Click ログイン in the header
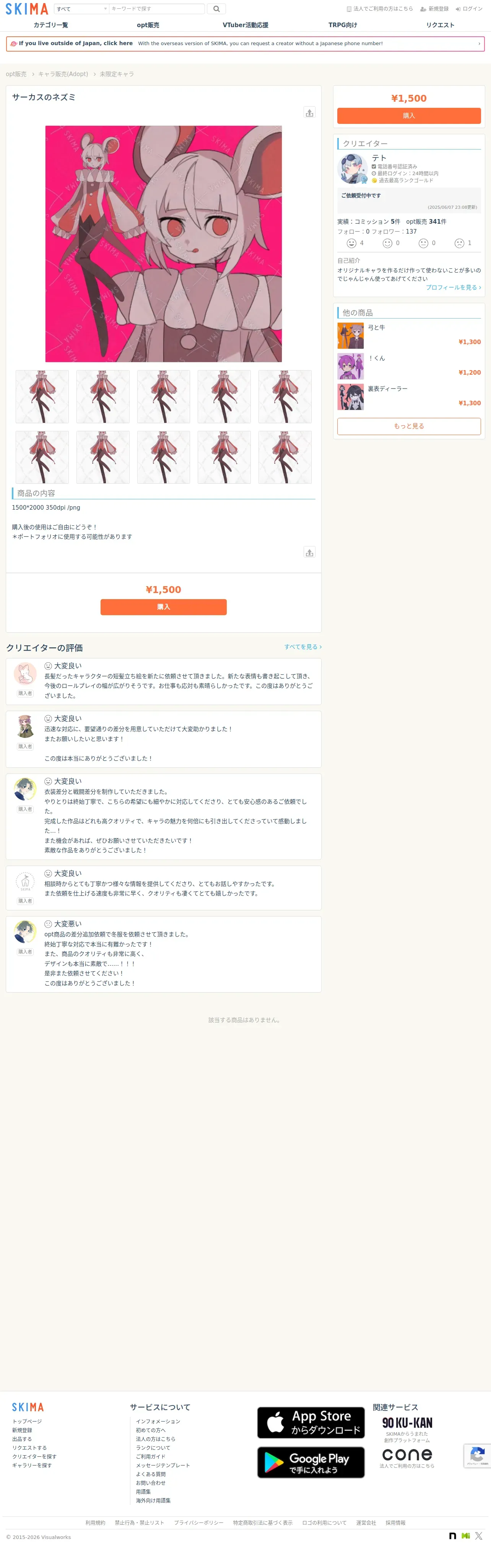Screen dimensions: 491x1568 pos(469,9)
